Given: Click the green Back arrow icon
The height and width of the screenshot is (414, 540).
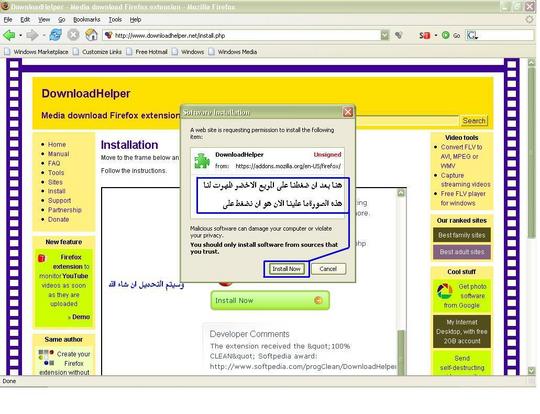Looking at the screenshot, I should pos(9,35).
